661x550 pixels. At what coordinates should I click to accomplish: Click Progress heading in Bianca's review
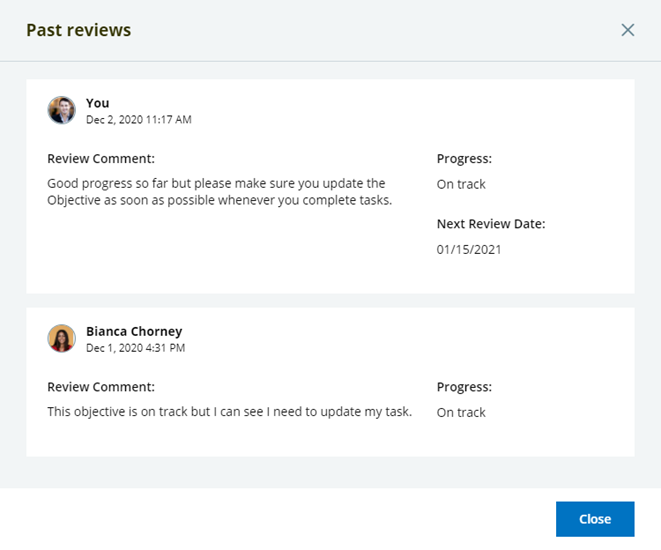[464, 387]
